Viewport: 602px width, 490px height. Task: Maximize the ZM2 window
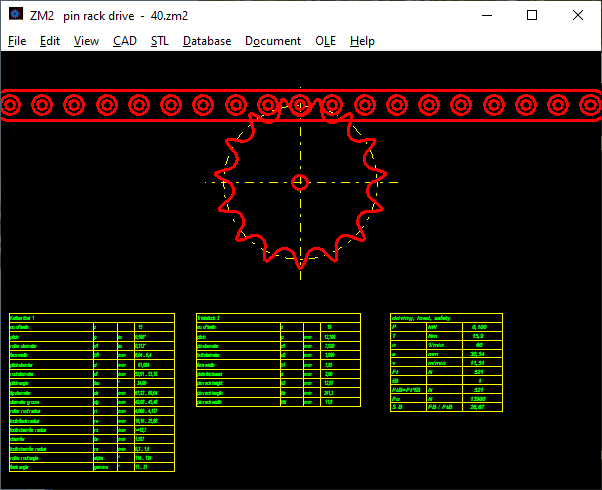(x=532, y=15)
